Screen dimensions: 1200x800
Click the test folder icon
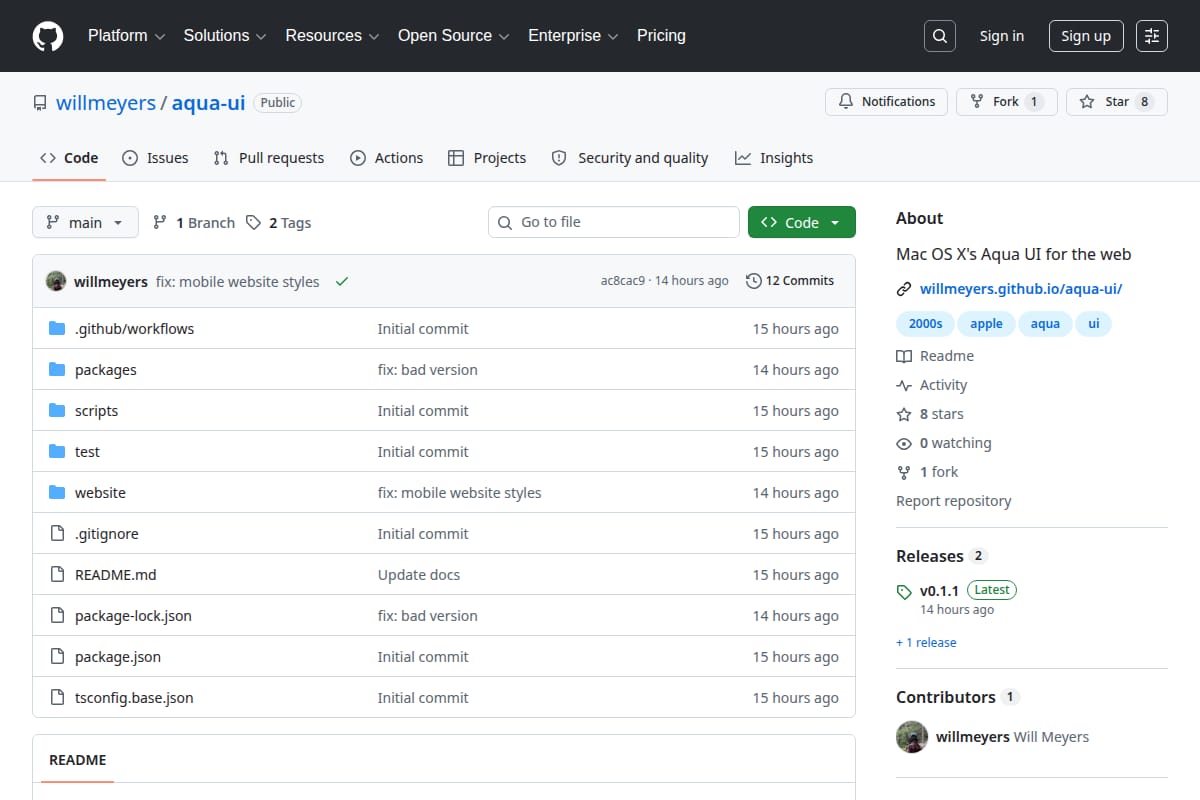point(57,452)
